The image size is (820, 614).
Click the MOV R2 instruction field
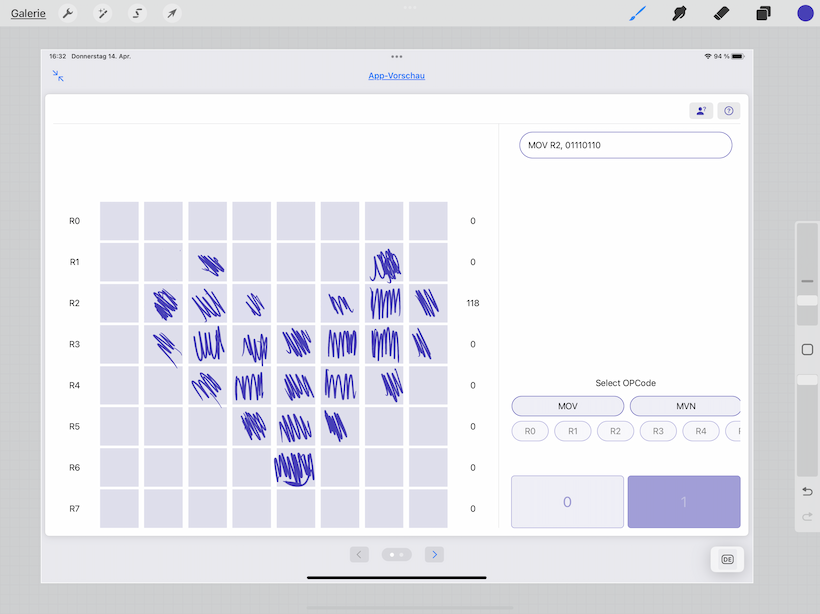[625, 145]
